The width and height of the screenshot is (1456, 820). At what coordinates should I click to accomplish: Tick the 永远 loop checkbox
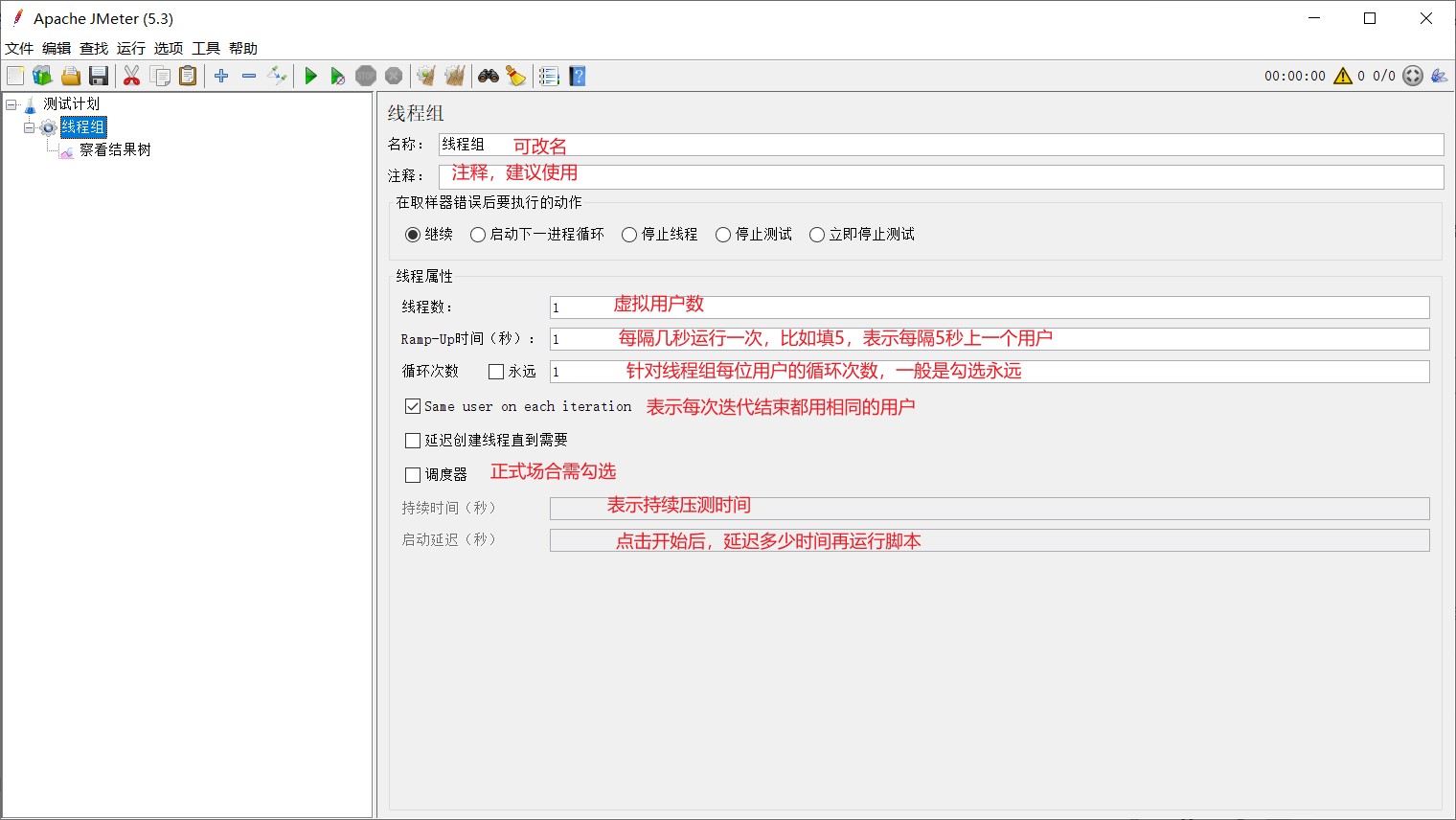[496, 372]
